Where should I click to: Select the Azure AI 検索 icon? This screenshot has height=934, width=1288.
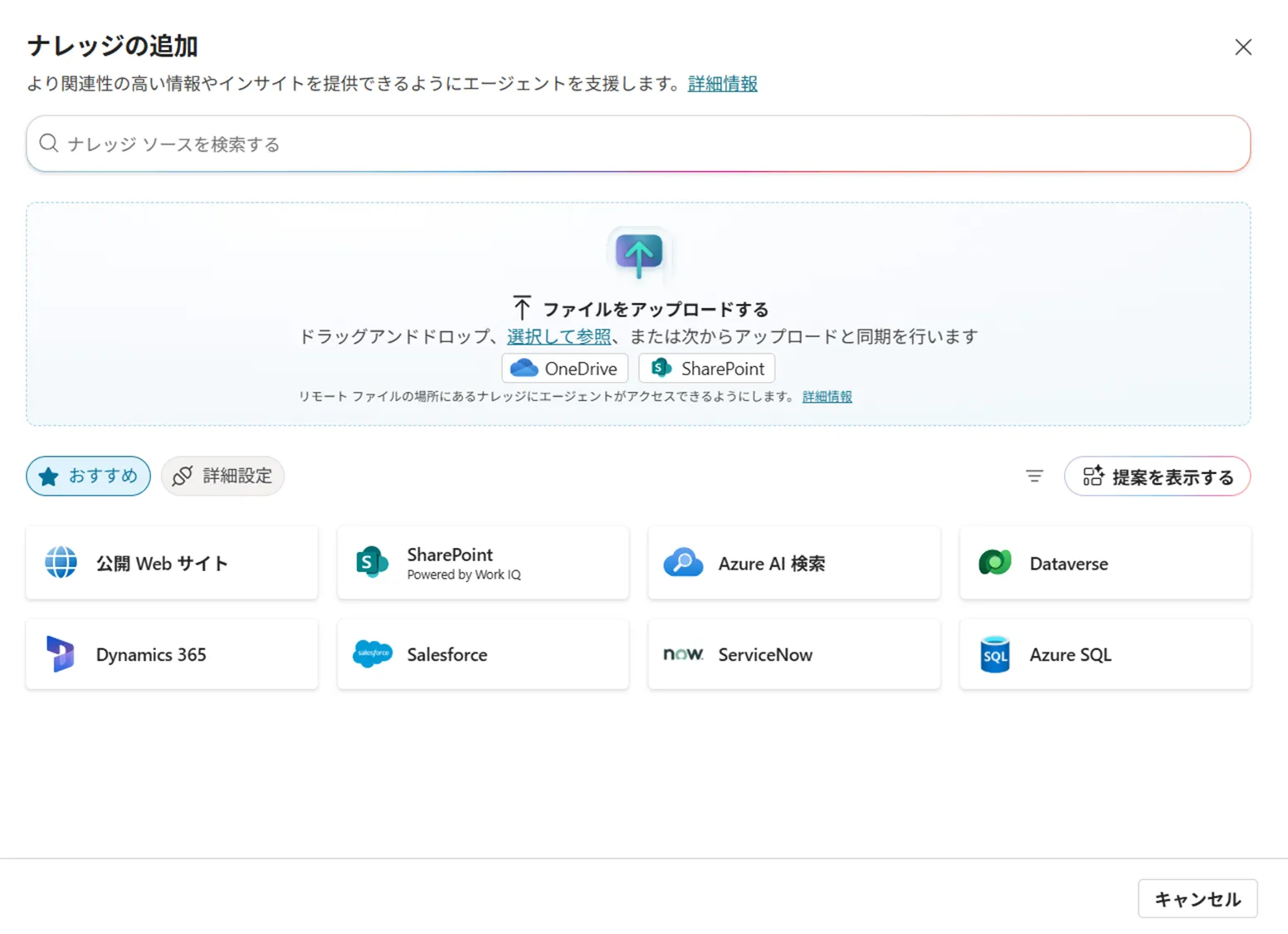(x=683, y=562)
